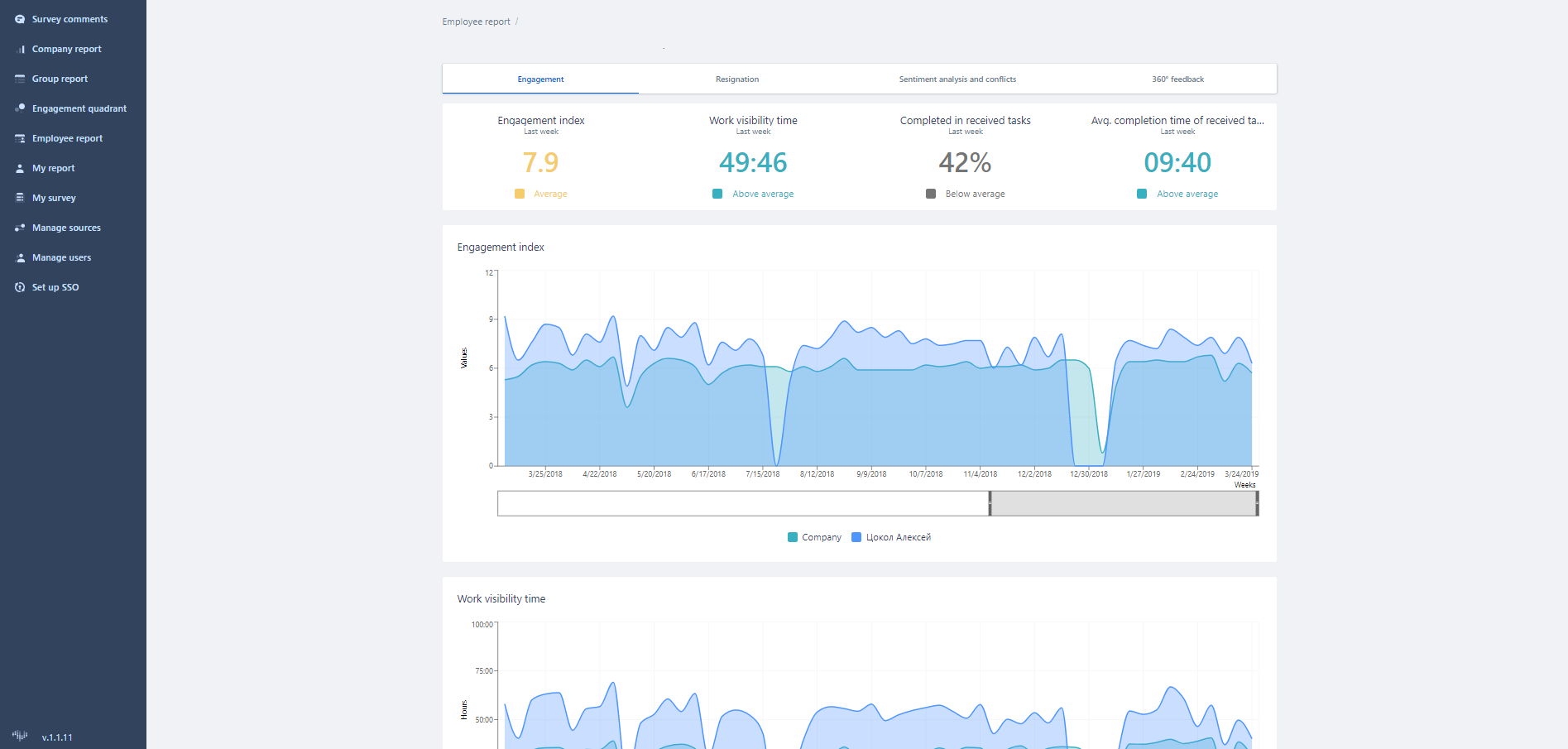This screenshot has width=1568, height=749.
Task: Click the Survey comments sidebar icon
Action: 20,19
